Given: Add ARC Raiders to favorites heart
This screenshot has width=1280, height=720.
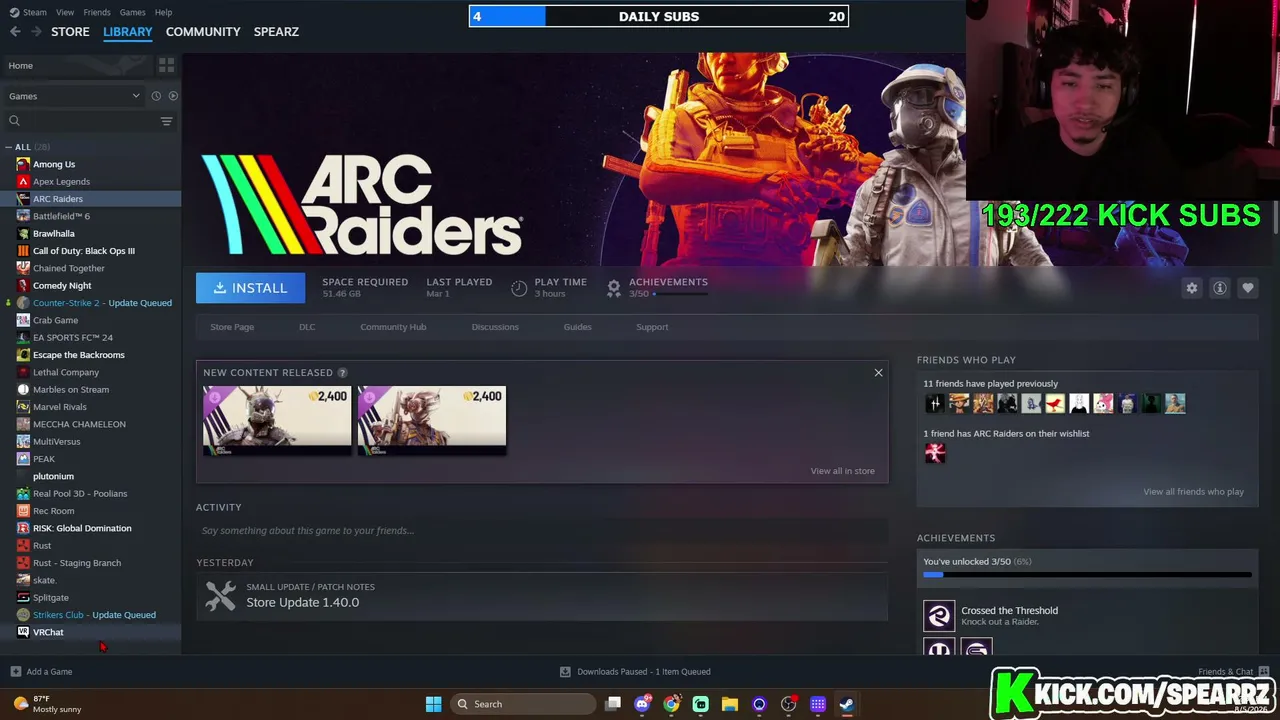Looking at the screenshot, I should point(1248,288).
